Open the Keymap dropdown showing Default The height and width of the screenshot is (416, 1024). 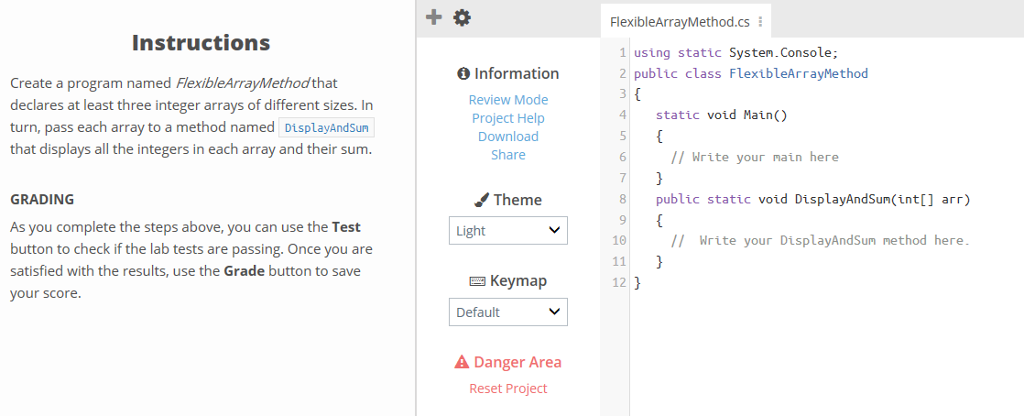click(x=508, y=312)
